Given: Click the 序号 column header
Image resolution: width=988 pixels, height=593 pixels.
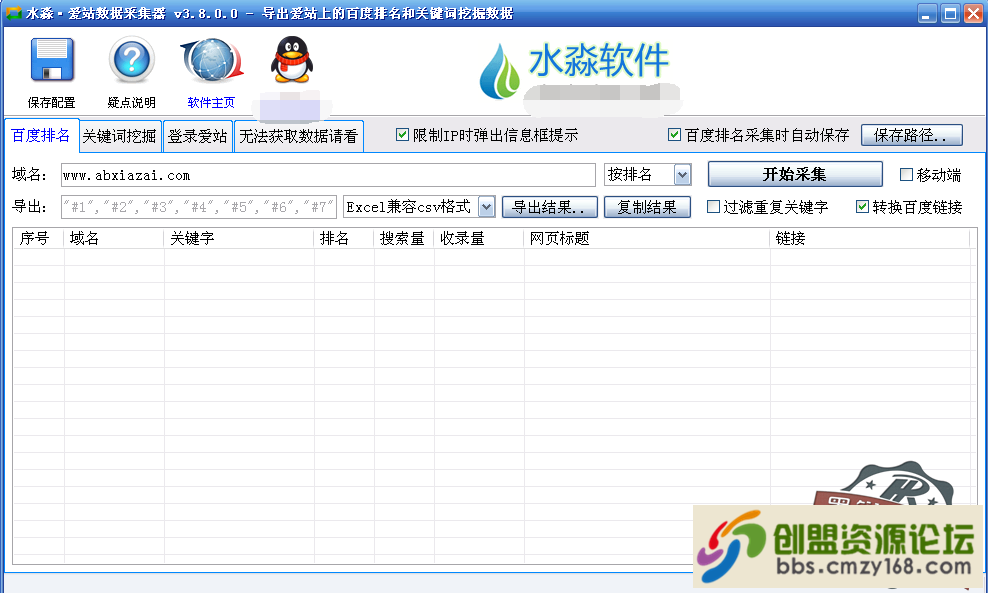Looking at the screenshot, I should (38, 238).
